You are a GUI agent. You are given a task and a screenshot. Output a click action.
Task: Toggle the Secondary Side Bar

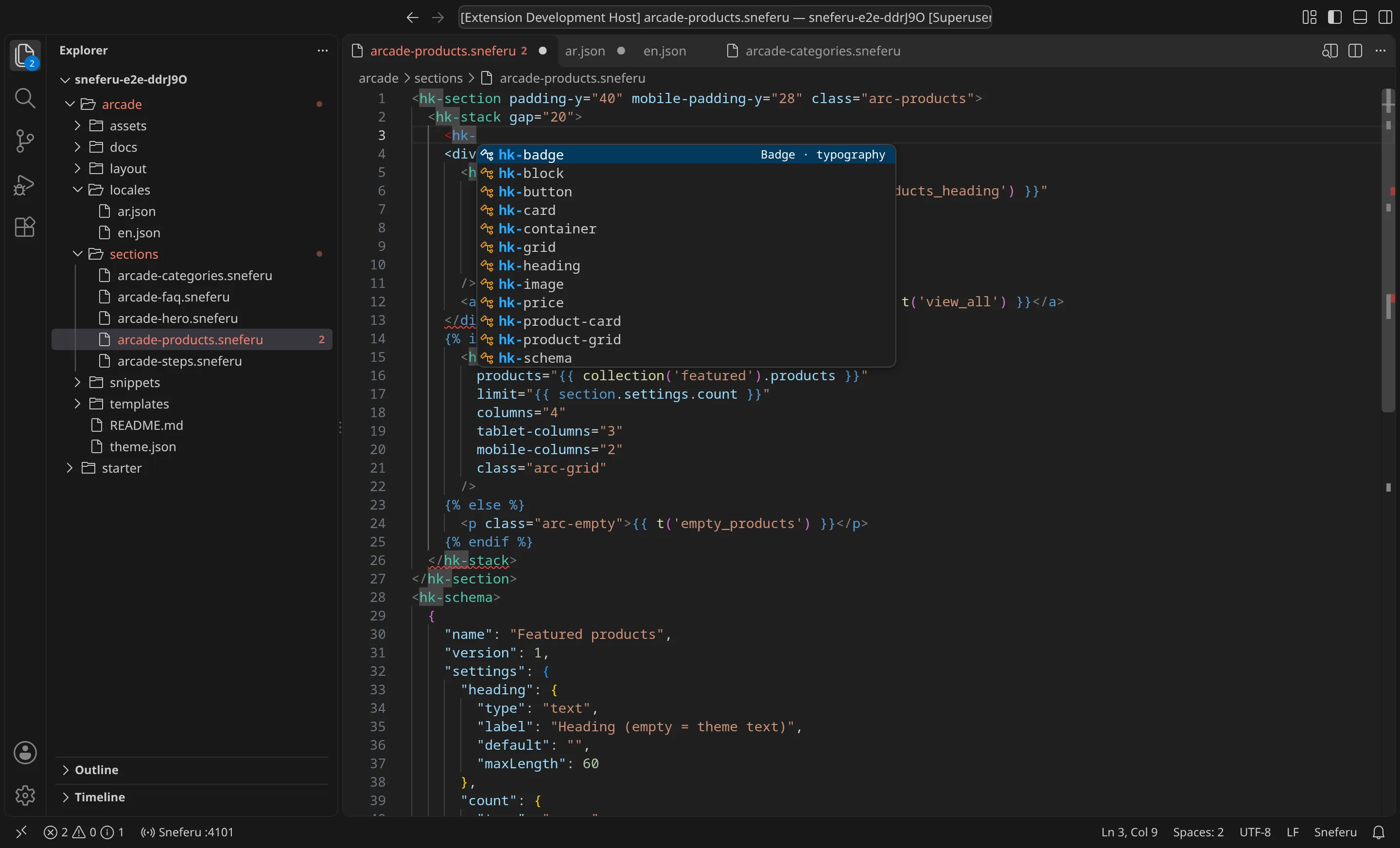tap(1384, 17)
